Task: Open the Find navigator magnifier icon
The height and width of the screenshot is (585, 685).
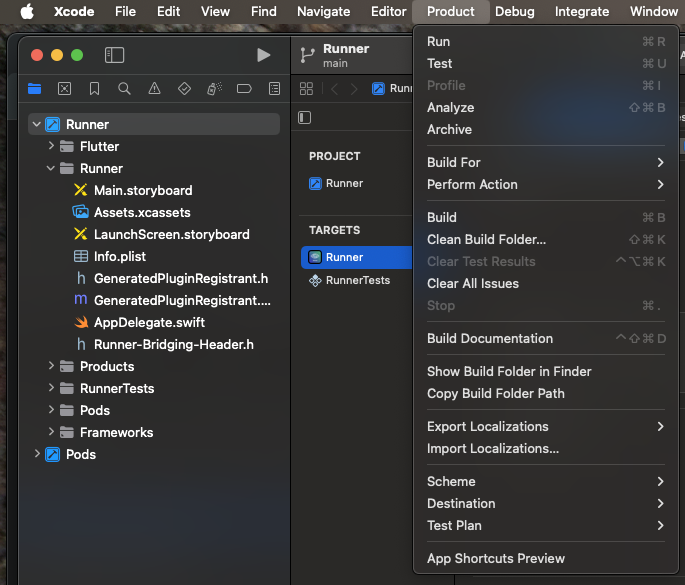Action: click(124, 89)
